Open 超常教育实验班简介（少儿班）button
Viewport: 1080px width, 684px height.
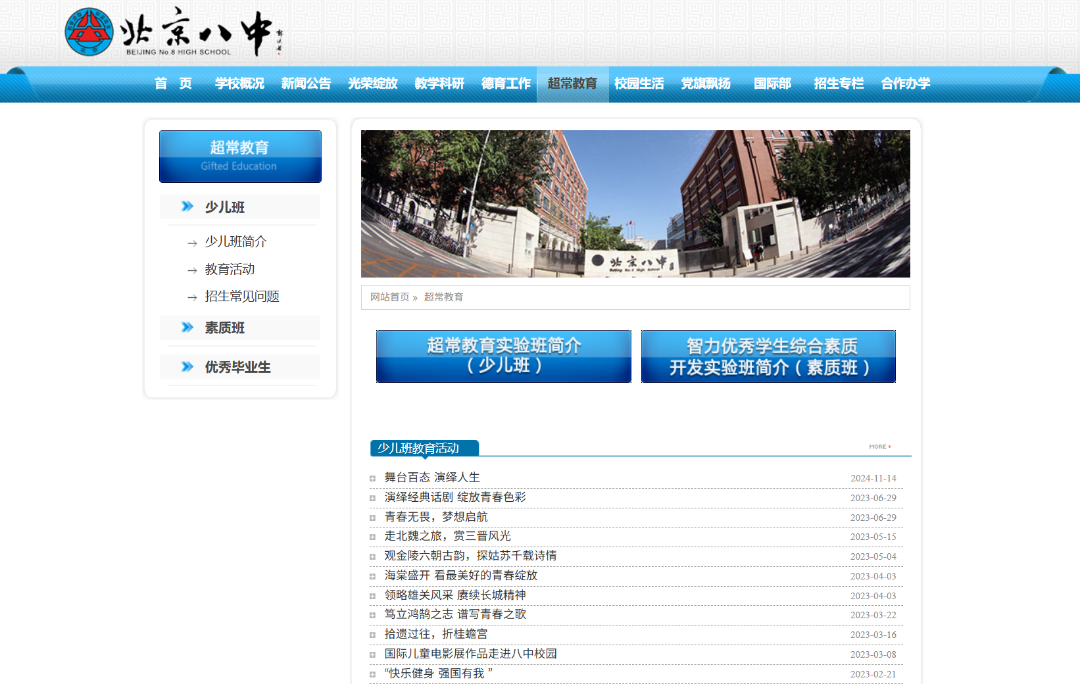click(503, 356)
